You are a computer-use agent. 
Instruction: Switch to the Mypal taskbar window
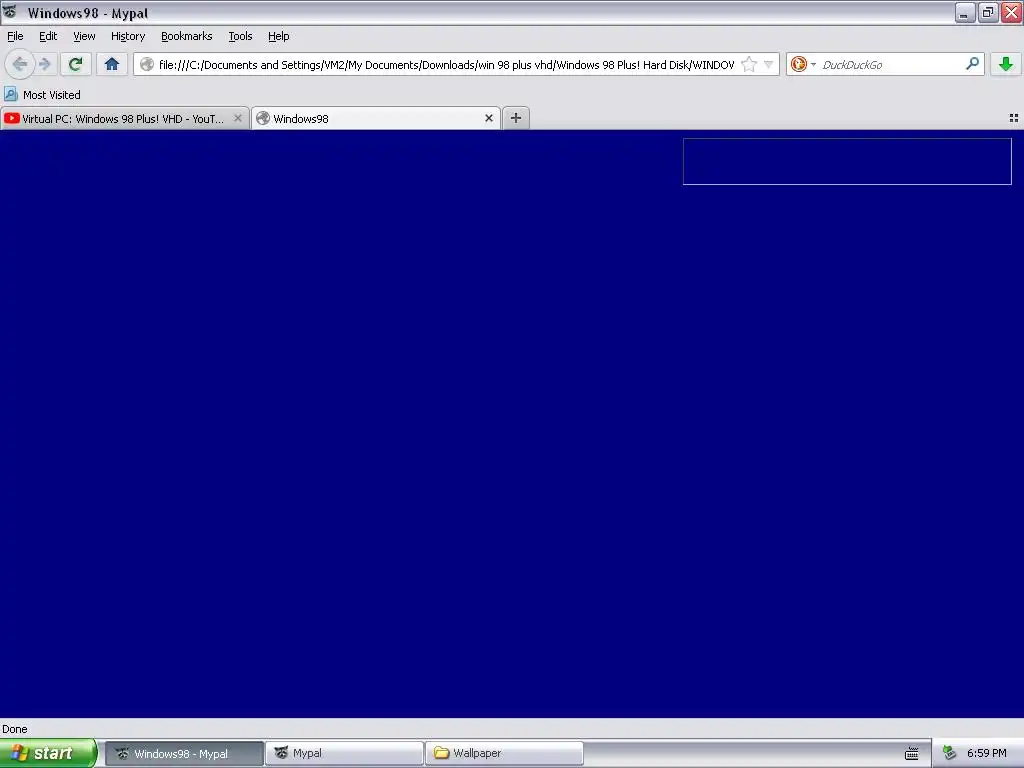tap(344, 753)
